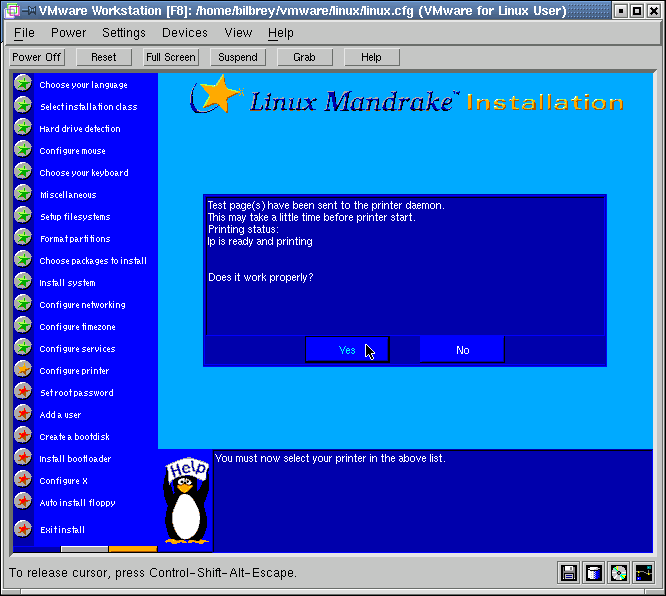Click the orange star beside Configure printer

[23, 371]
